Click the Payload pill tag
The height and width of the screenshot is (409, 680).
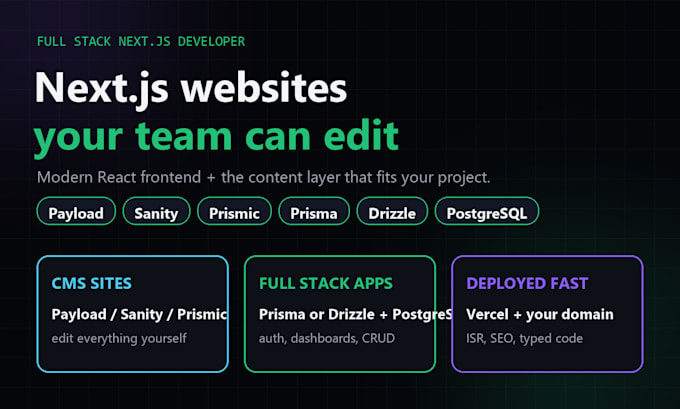pos(76,211)
